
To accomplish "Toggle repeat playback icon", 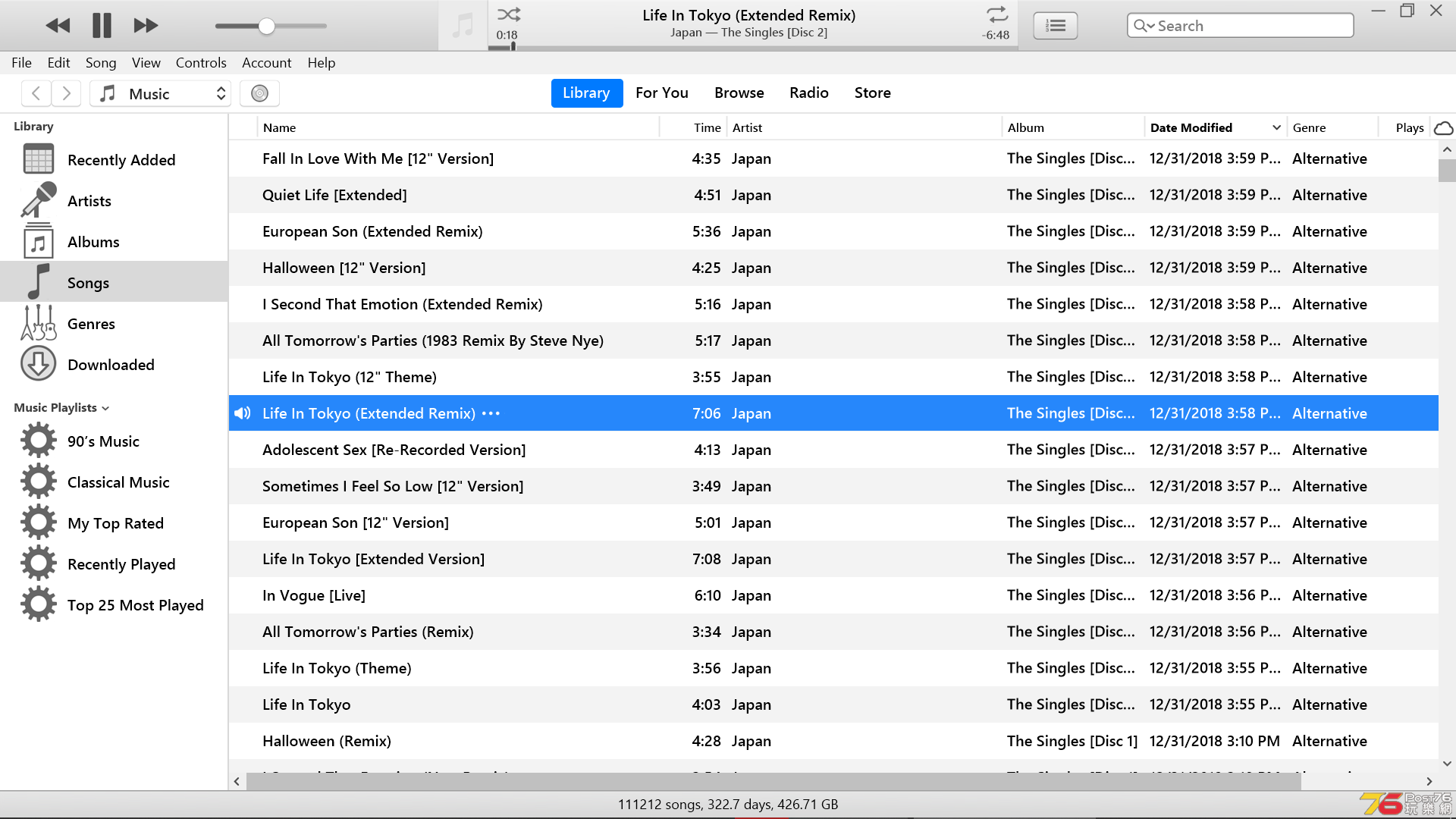I will [x=997, y=14].
